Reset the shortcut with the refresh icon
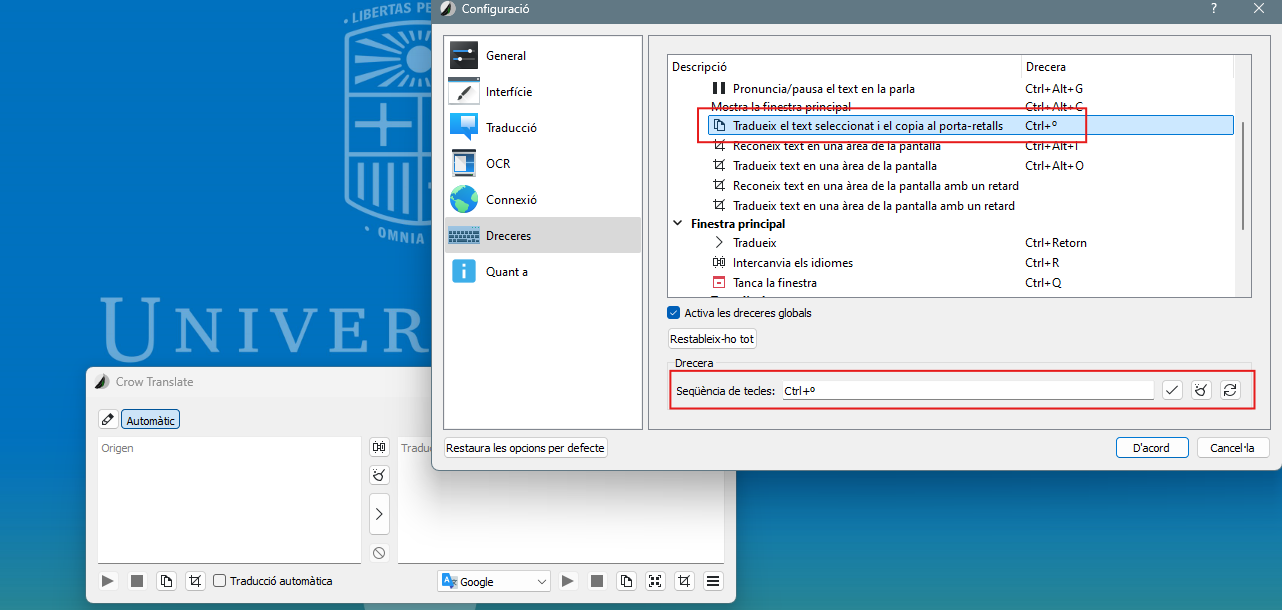1282x610 pixels. 1230,390
